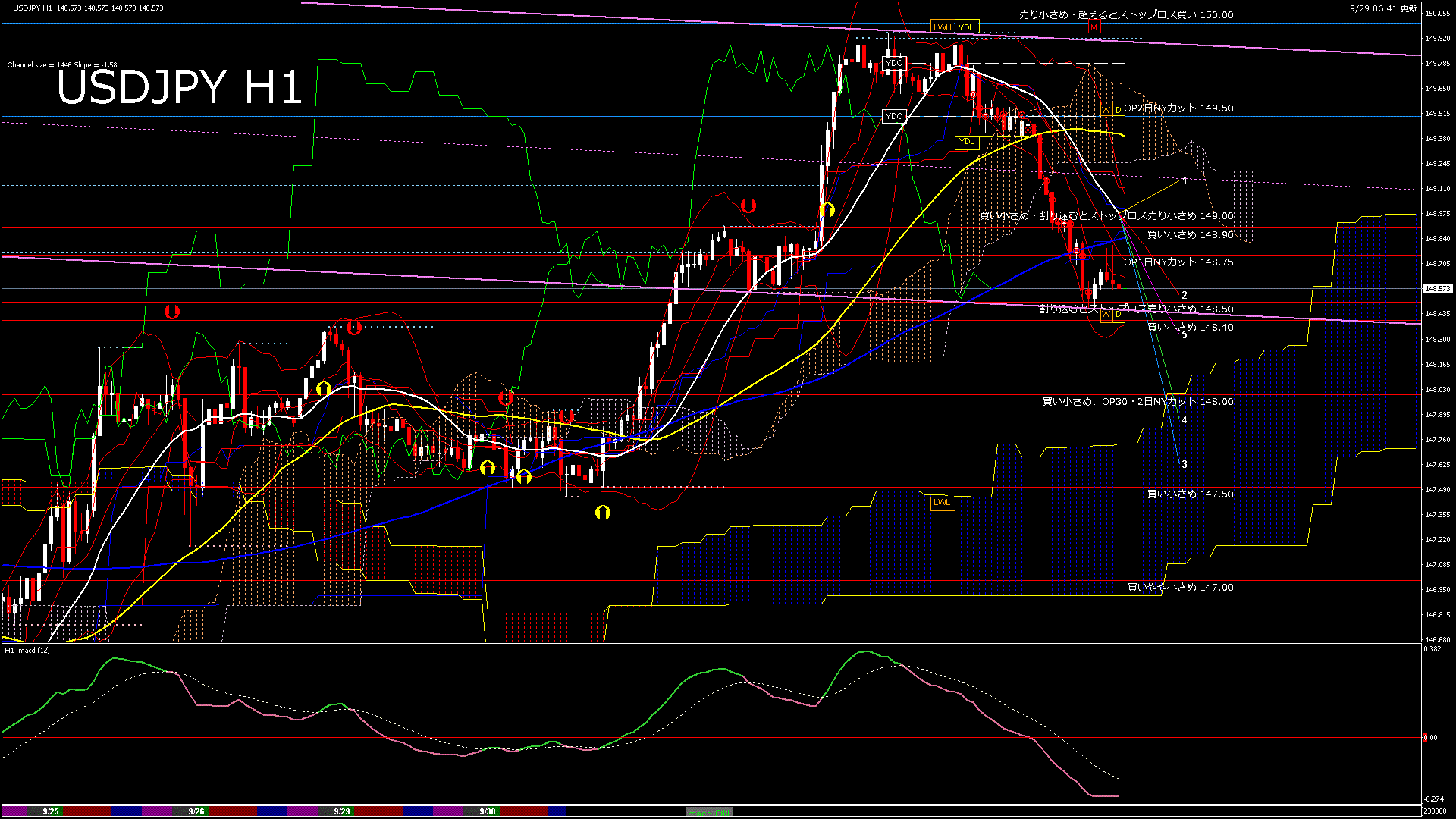Click the D box beside OP2日NYカット 149.50
The width and height of the screenshot is (1456, 819).
point(1118,110)
